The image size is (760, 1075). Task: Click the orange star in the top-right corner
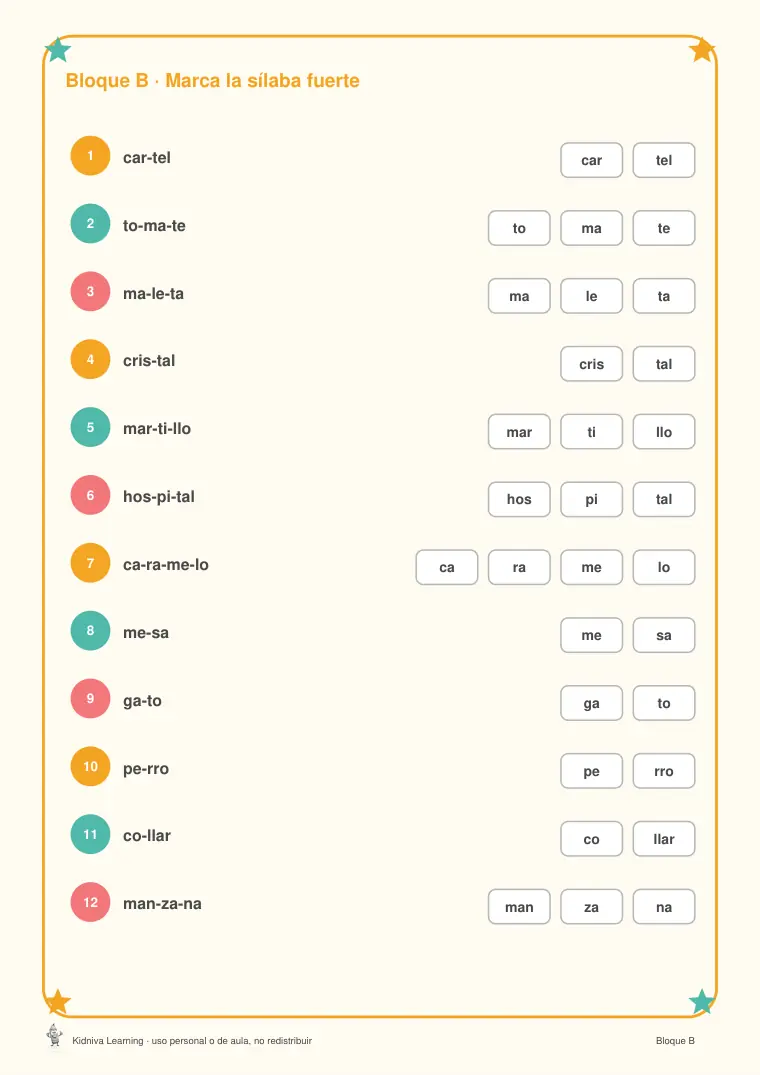(702, 49)
